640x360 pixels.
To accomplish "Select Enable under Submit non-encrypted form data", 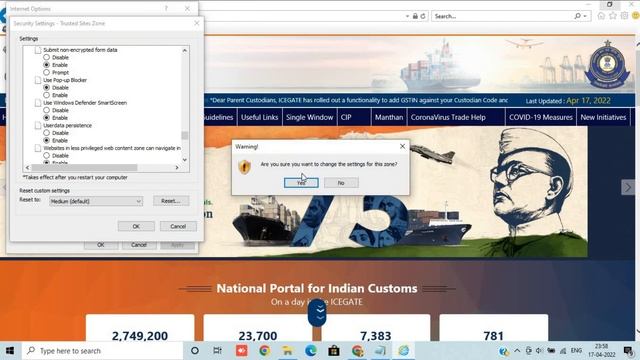I will 47,65.
